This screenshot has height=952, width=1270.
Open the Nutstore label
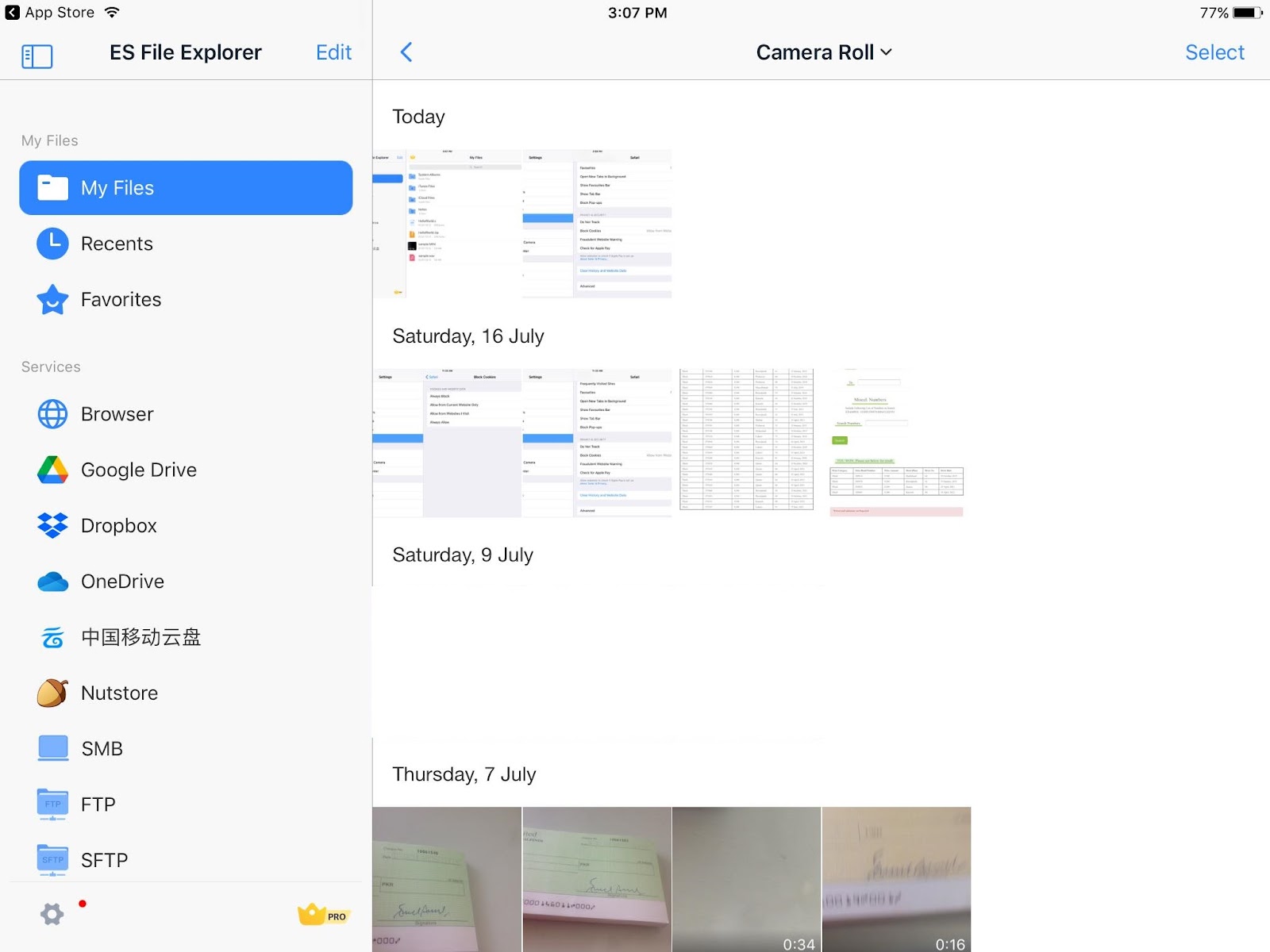click(x=119, y=693)
